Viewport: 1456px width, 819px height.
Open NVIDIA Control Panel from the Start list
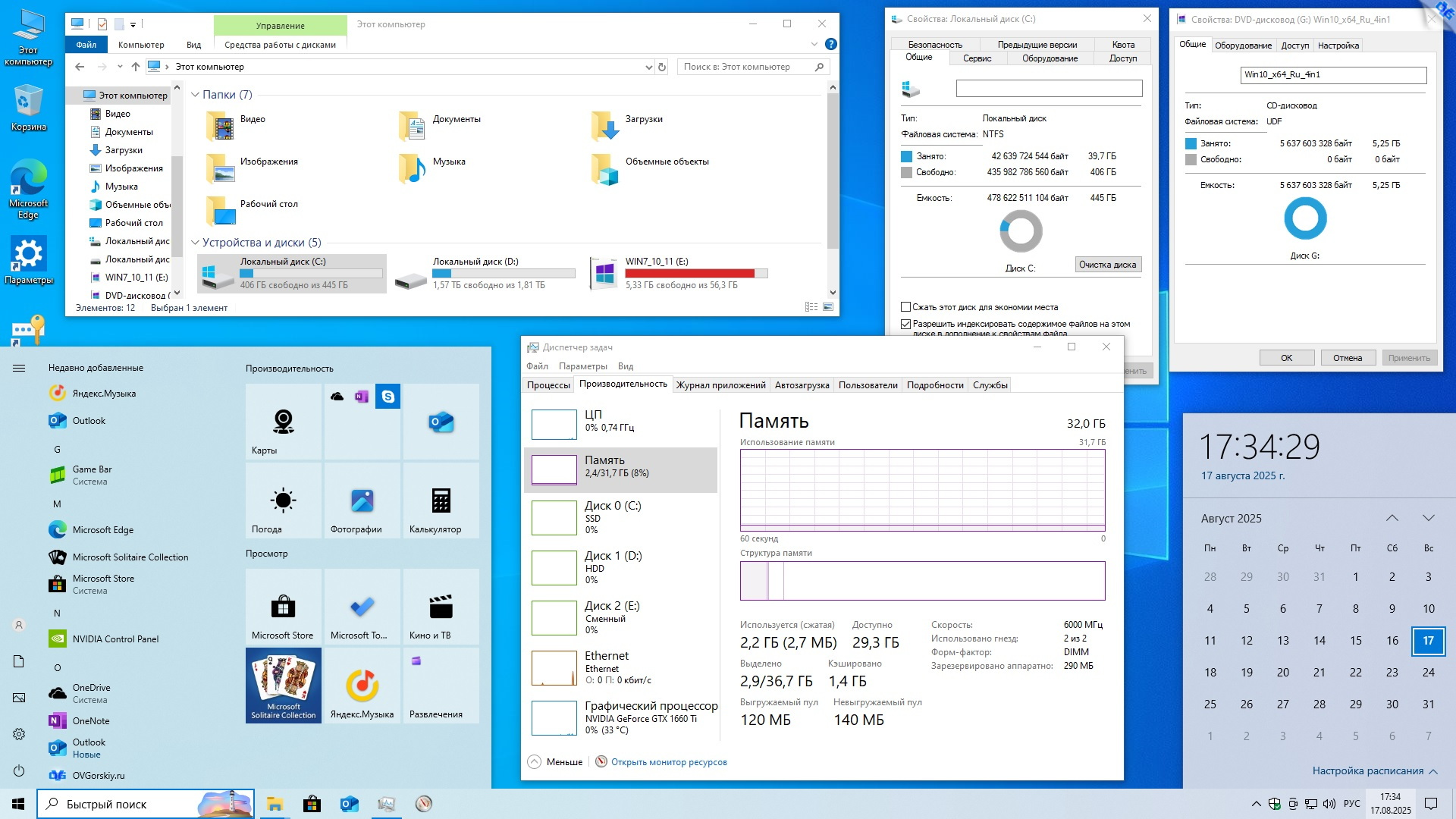click(115, 639)
